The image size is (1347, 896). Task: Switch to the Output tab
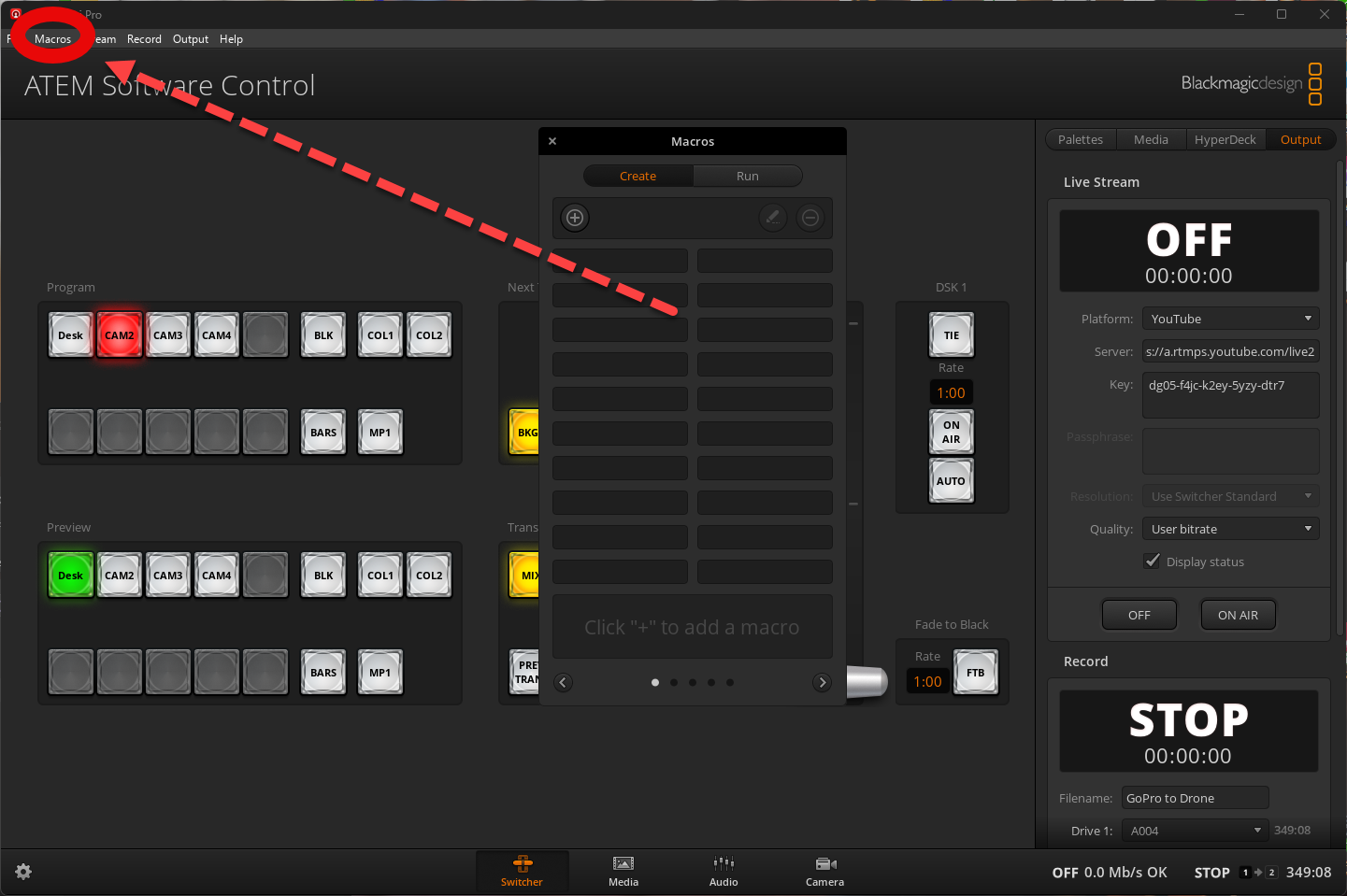point(1300,139)
